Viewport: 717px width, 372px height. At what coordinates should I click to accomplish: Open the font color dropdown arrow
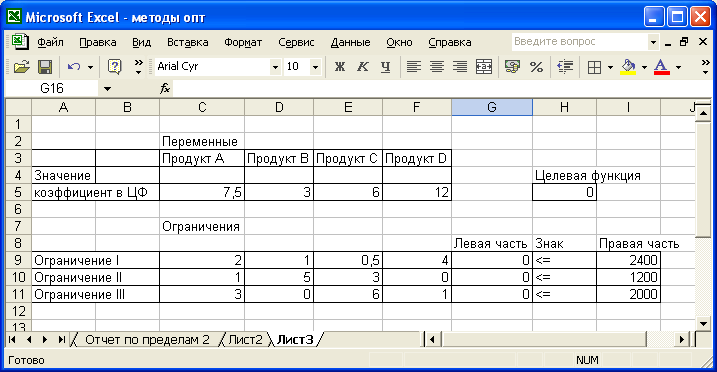(x=678, y=67)
